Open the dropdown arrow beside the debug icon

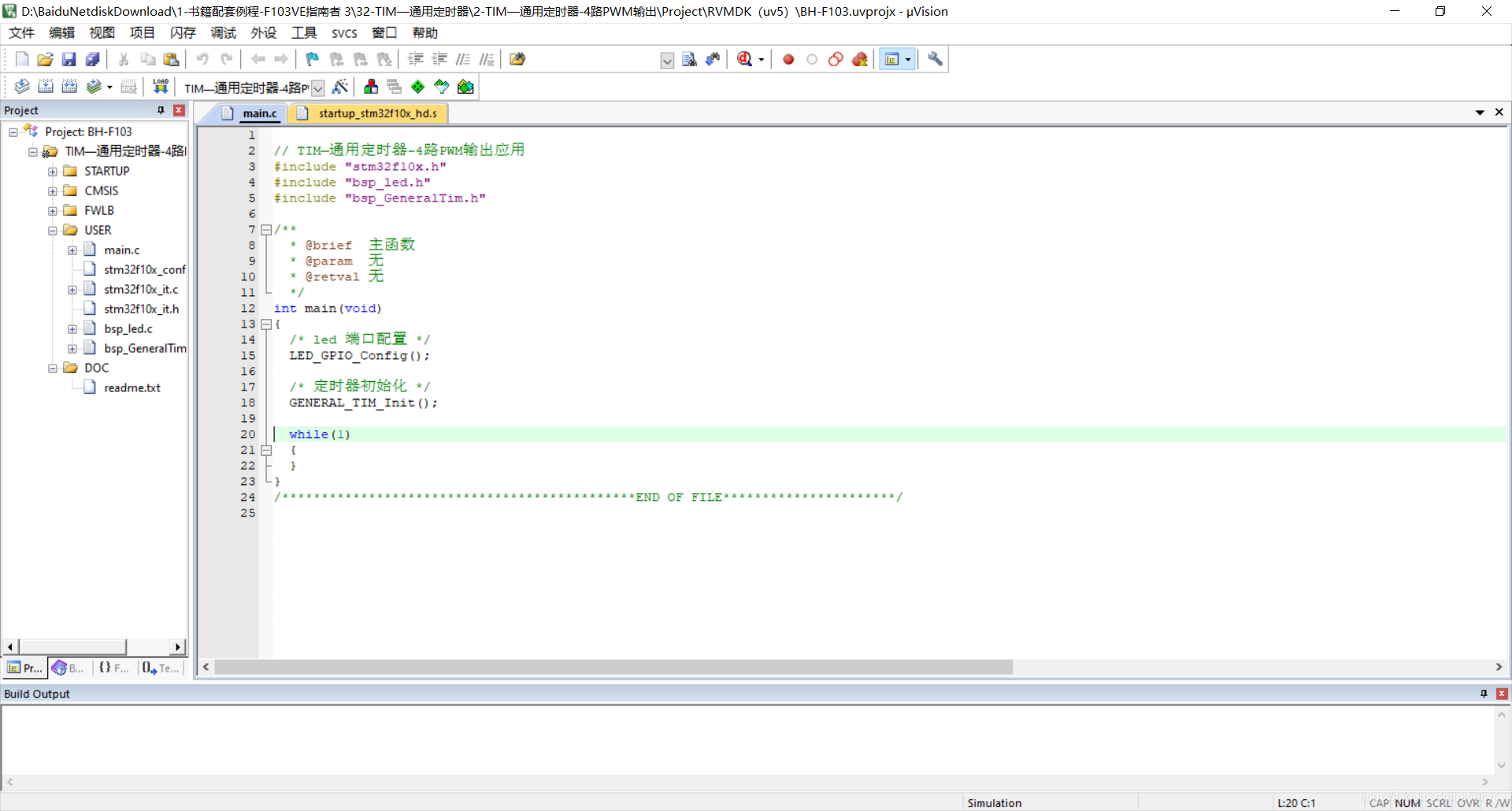point(761,60)
